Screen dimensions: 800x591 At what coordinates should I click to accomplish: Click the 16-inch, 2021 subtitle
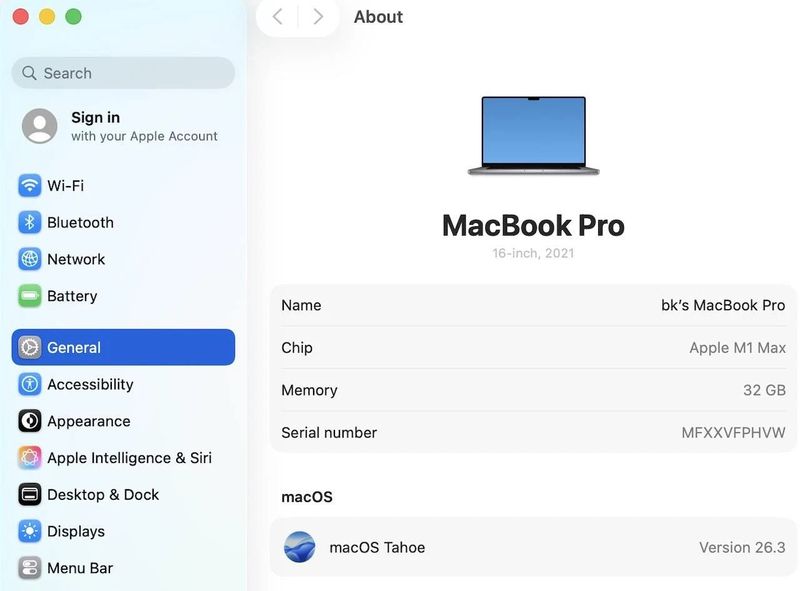click(533, 253)
